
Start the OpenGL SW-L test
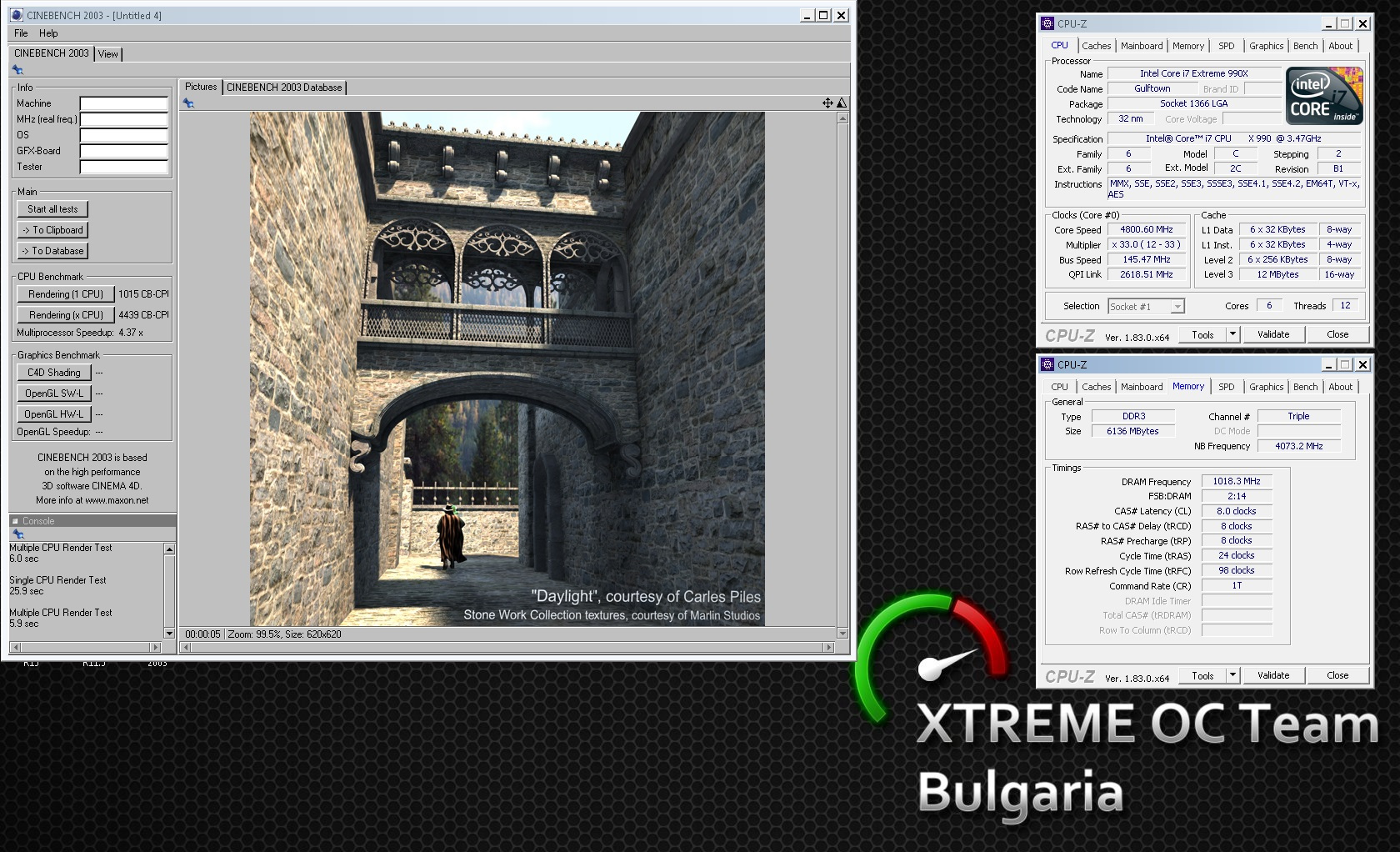[x=54, y=393]
